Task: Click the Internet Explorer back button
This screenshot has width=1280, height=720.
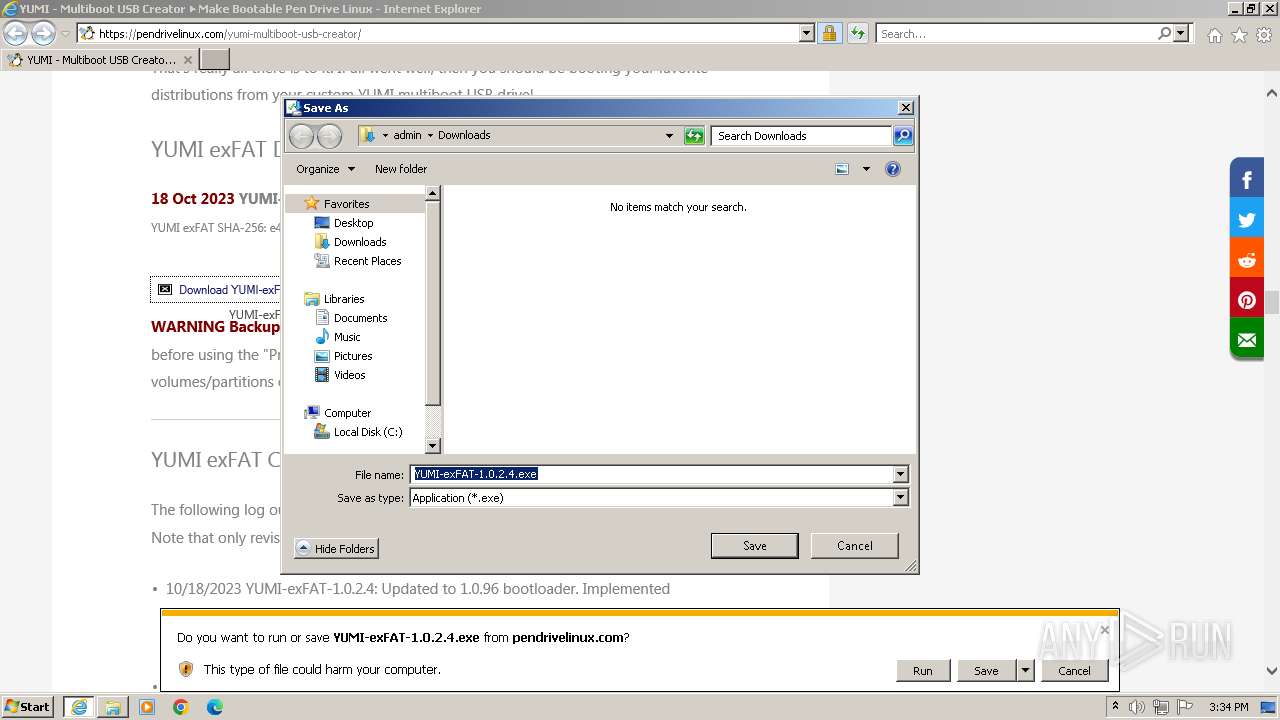Action: tap(15, 34)
